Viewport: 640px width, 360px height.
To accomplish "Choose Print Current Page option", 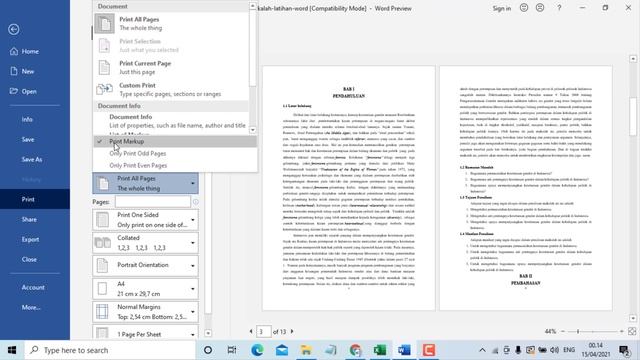I will point(171,67).
